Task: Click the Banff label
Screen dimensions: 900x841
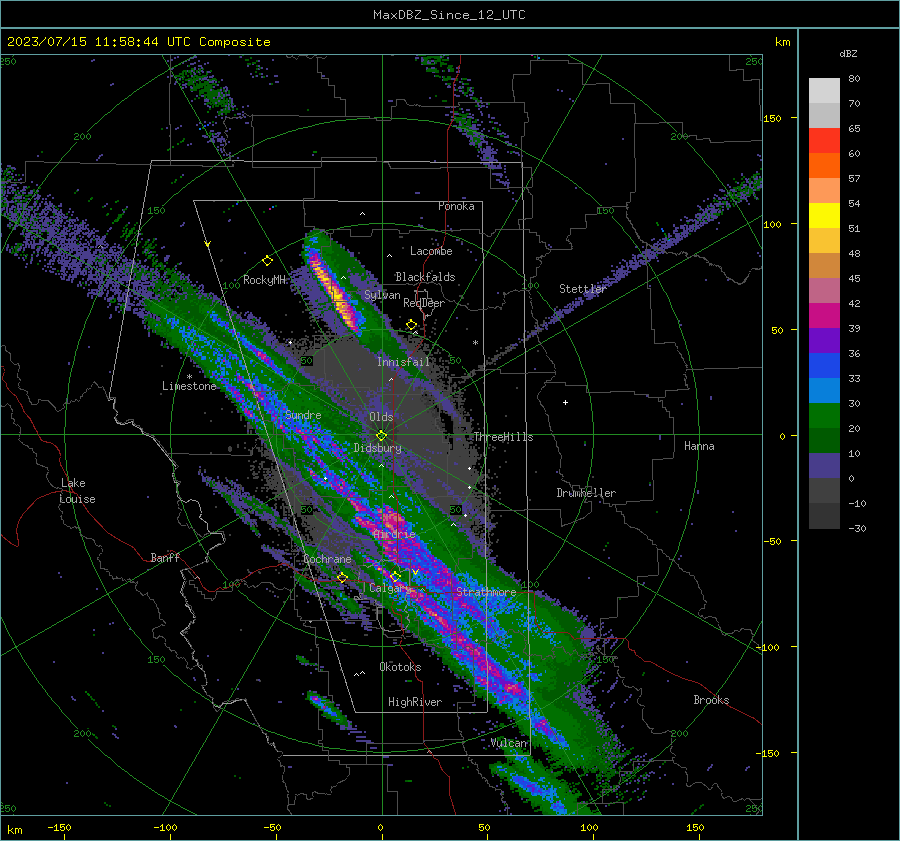Action: click(165, 557)
